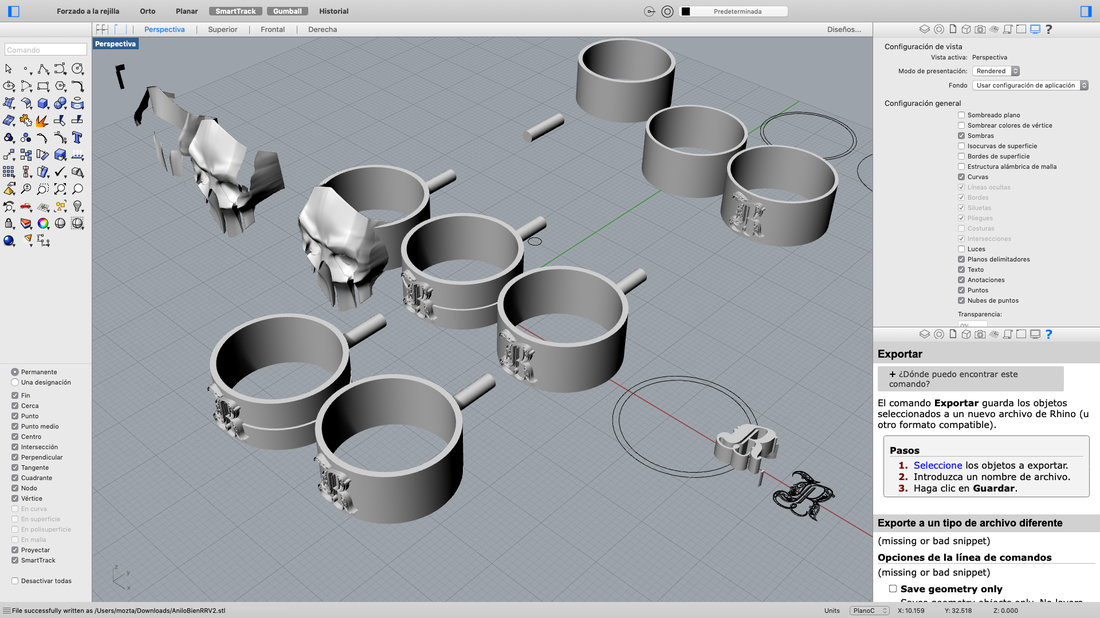Open the Predeterminada layer dropdown
This screenshot has width=1100, height=618.
[738, 11]
